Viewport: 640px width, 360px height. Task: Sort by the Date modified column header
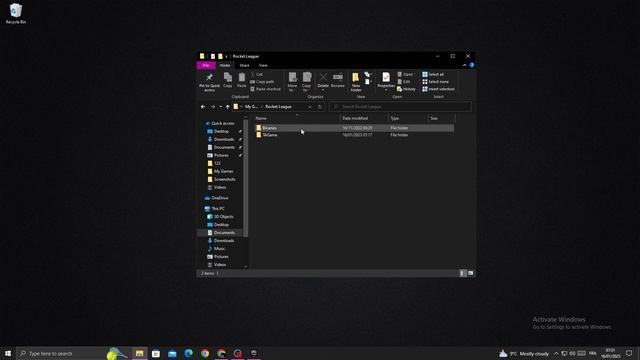coord(364,118)
